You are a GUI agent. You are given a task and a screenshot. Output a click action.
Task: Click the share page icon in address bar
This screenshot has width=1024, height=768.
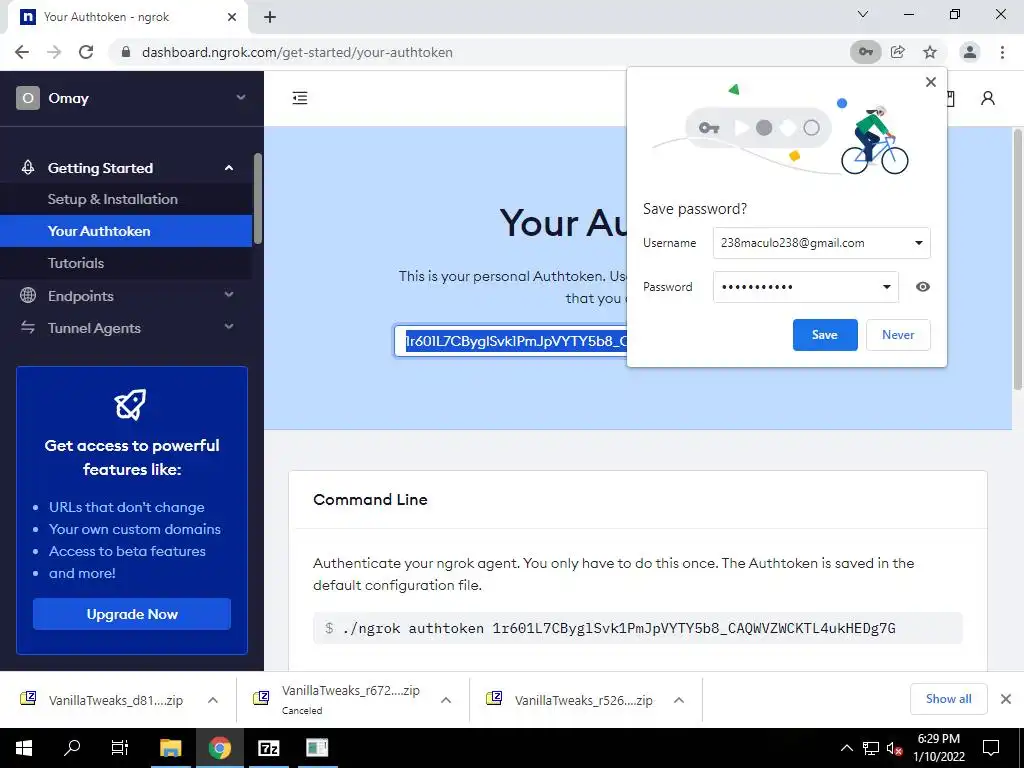click(898, 52)
